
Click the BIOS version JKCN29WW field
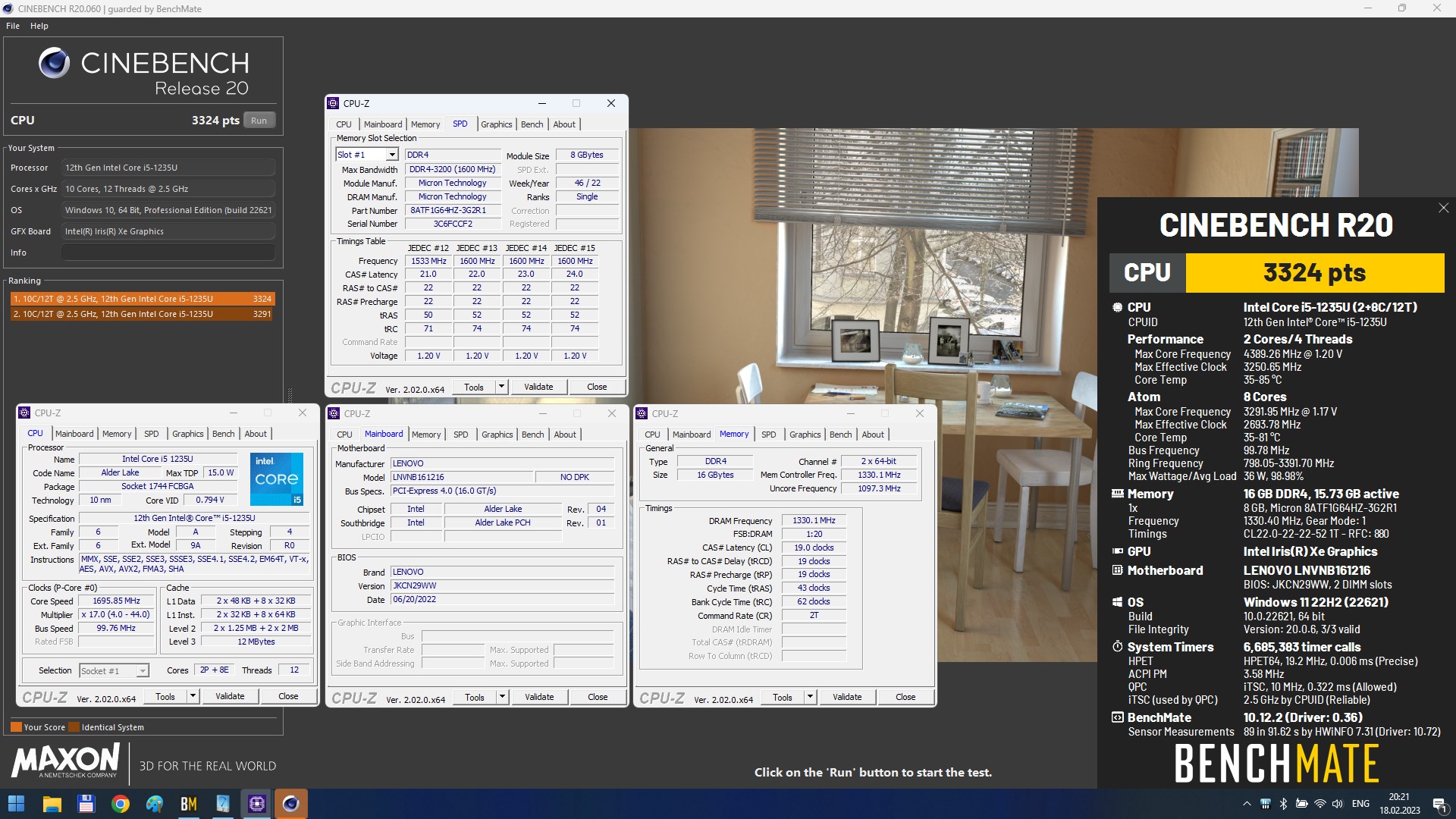[x=502, y=585]
